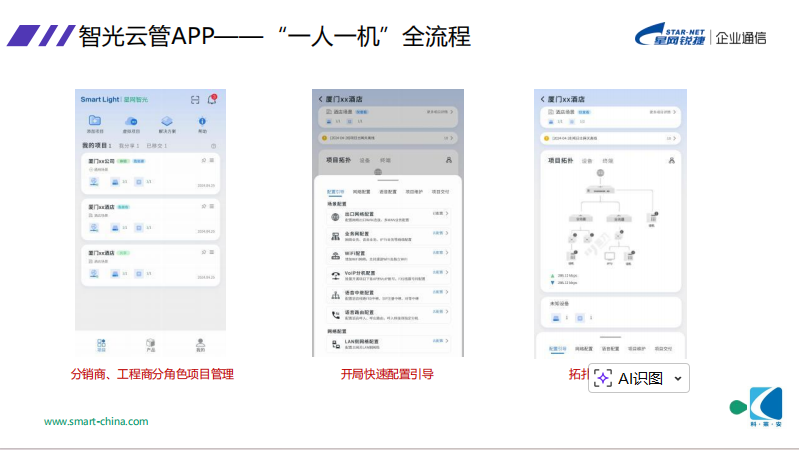Select the 我的 profile icon in bottom navigation

(200, 342)
